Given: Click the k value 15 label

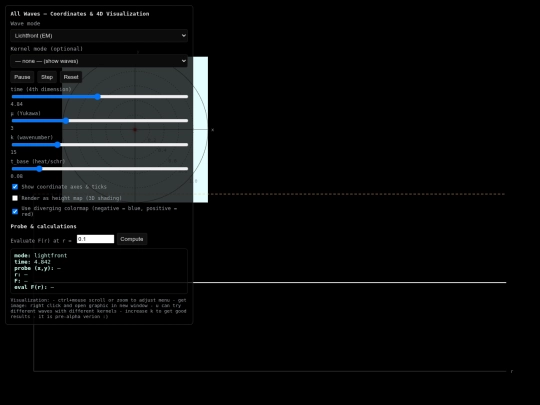Looking at the screenshot, I should [x=13, y=152].
